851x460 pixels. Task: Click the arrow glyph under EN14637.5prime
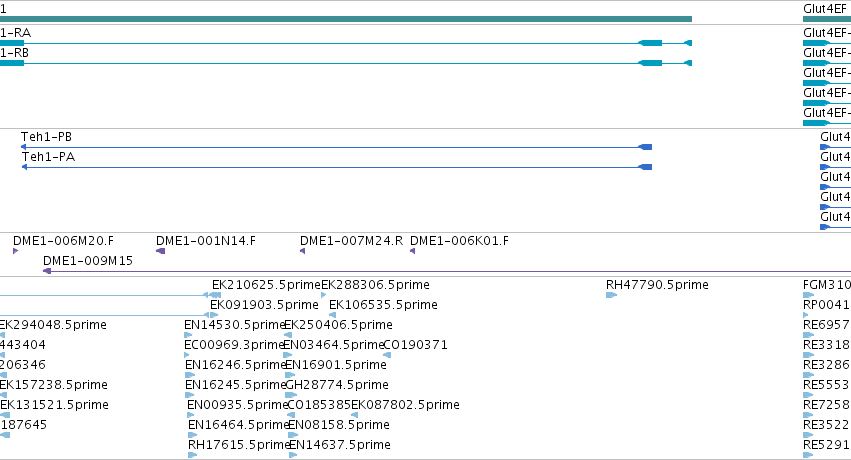(x=293, y=455)
